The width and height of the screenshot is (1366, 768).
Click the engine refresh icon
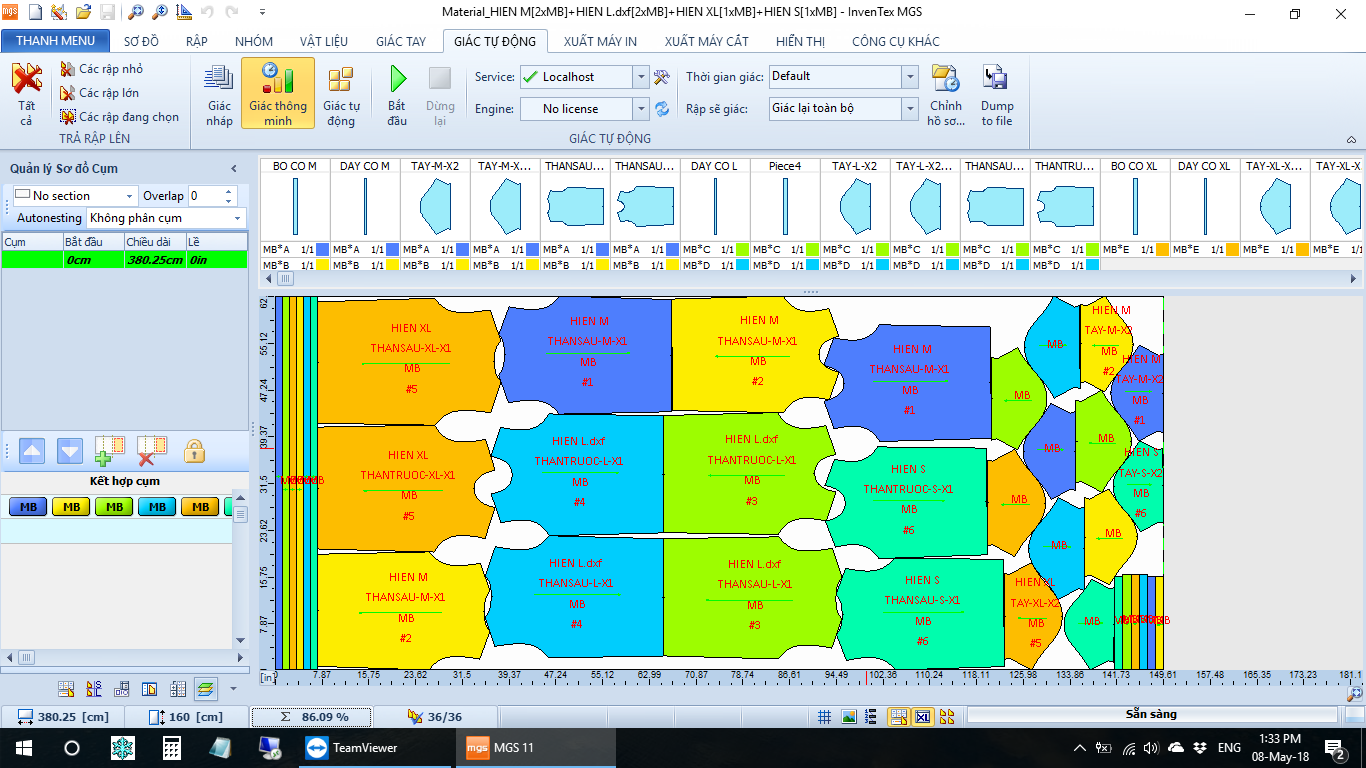[x=661, y=108]
